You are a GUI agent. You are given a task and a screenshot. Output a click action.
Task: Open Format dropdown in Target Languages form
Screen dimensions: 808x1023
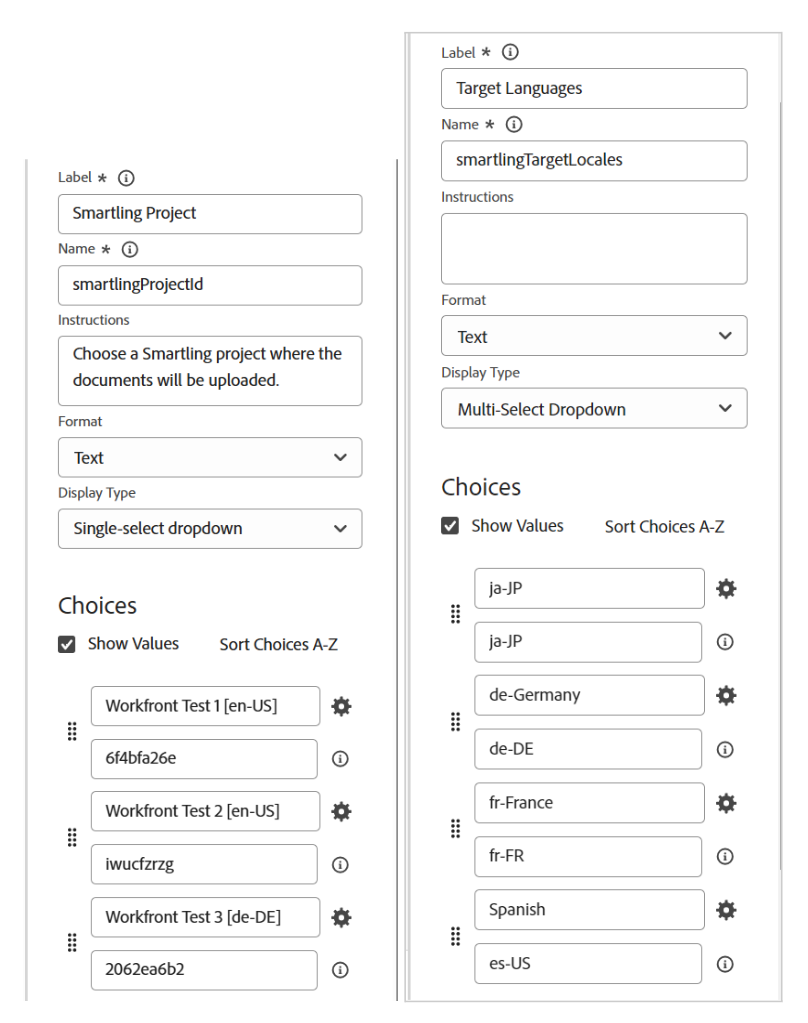coord(594,336)
